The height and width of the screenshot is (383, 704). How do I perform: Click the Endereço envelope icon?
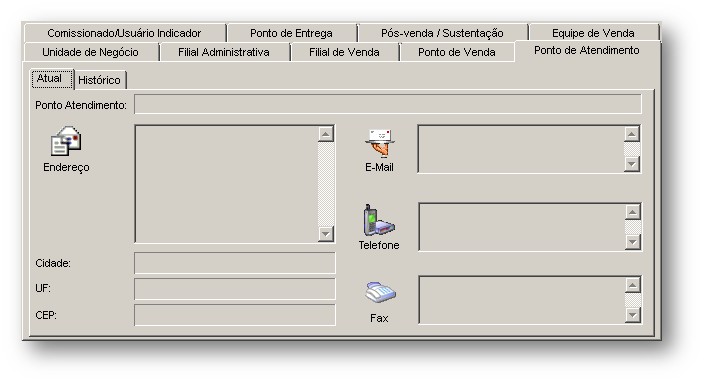(66, 141)
